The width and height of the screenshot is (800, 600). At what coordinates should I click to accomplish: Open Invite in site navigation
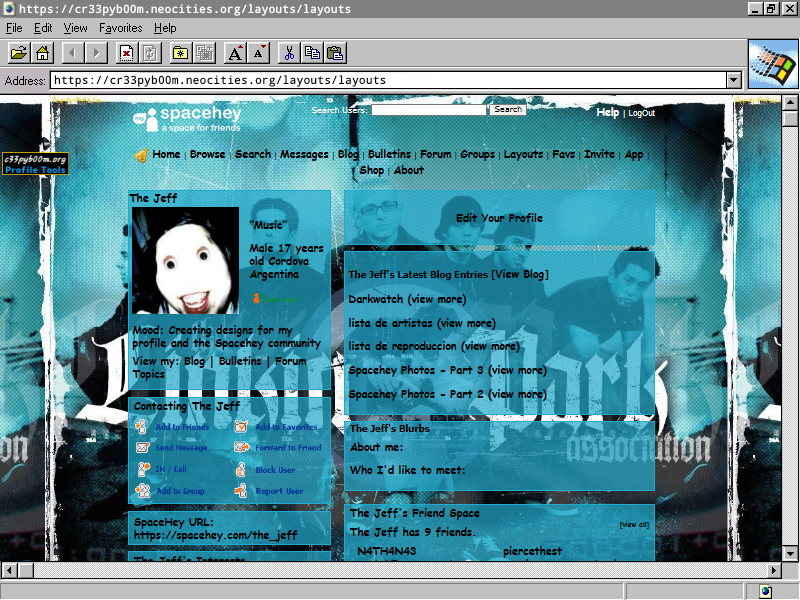(x=599, y=154)
